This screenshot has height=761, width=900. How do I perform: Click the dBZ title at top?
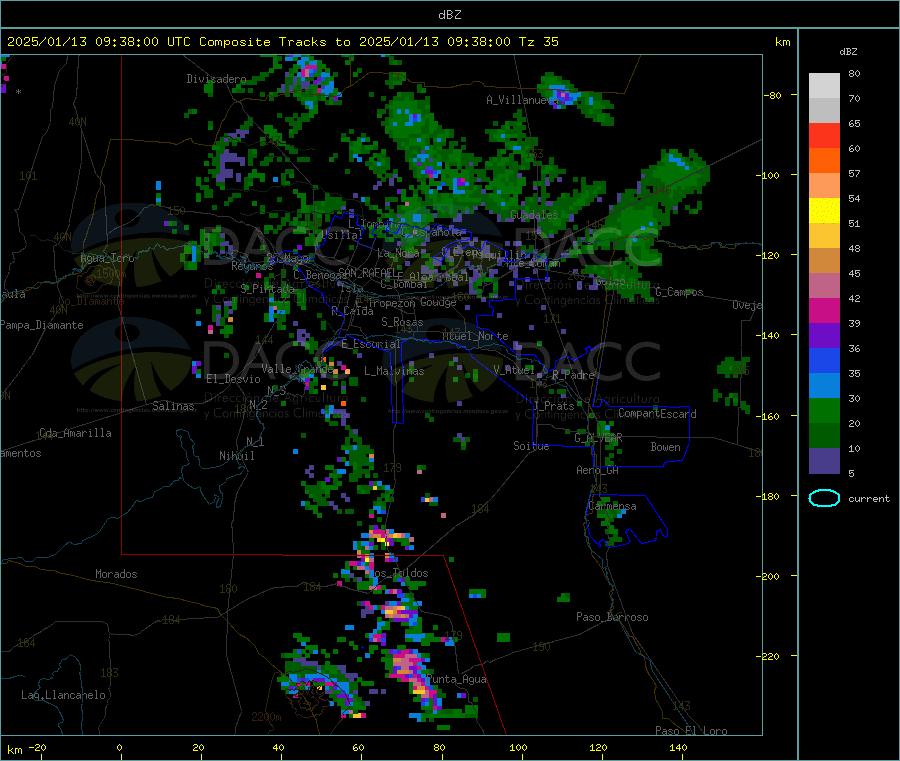coord(449,15)
